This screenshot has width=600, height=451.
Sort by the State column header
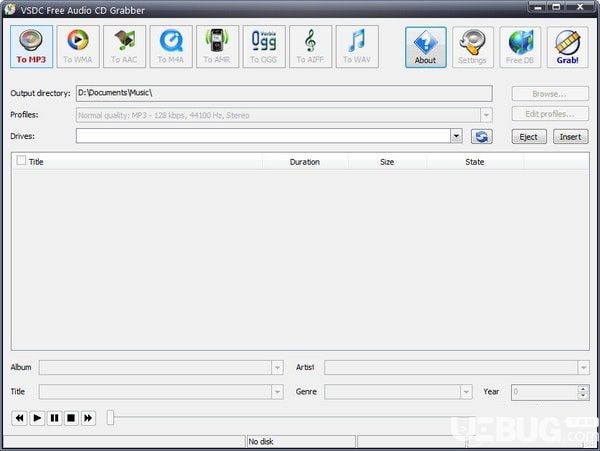[x=474, y=162]
